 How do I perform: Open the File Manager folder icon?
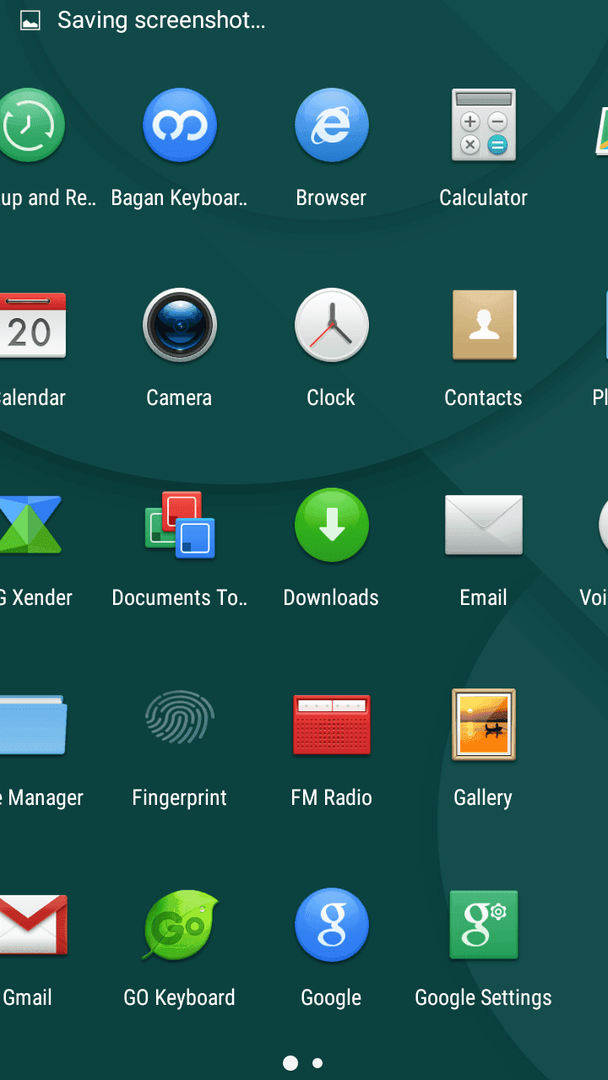coord(32,725)
